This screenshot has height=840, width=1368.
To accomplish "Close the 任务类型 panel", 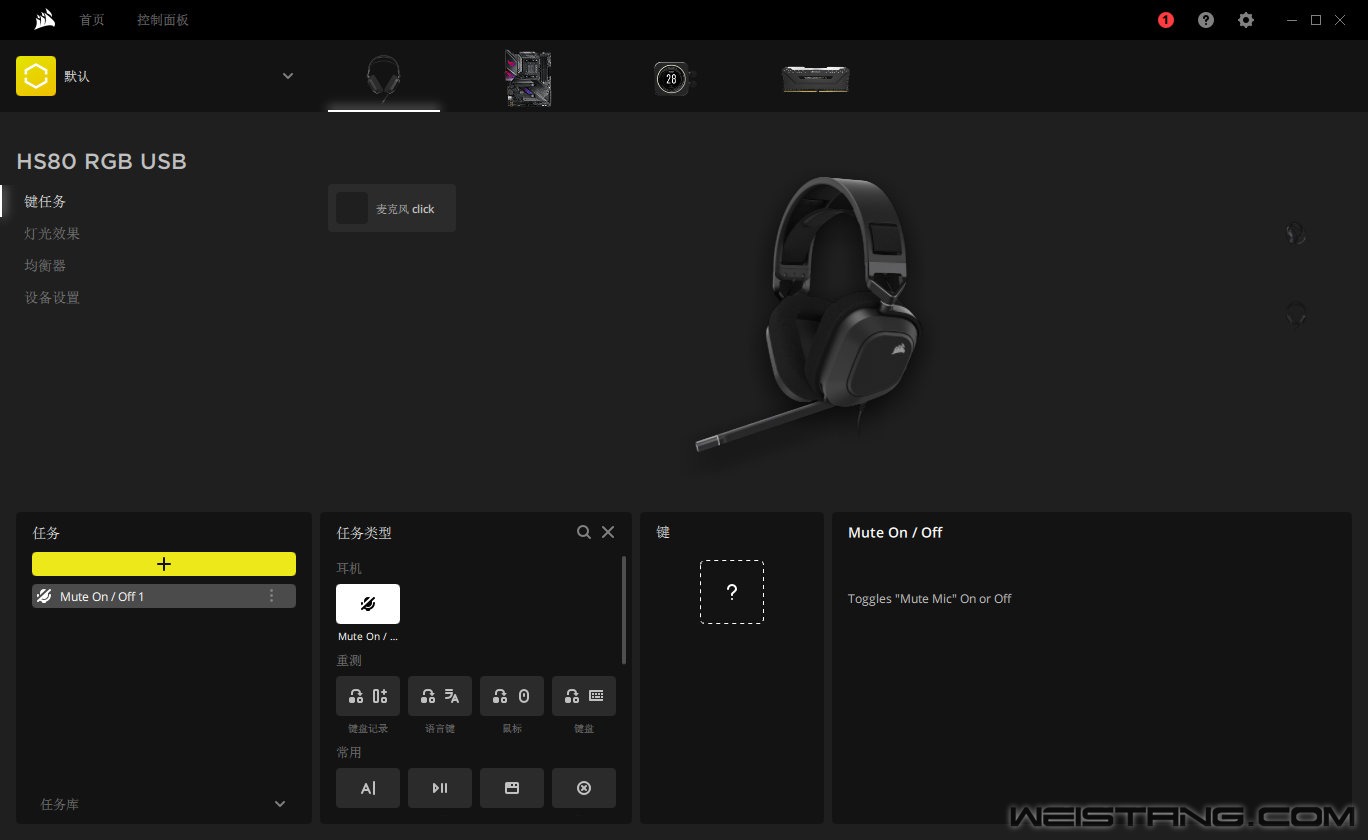I will click(x=608, y=532).
